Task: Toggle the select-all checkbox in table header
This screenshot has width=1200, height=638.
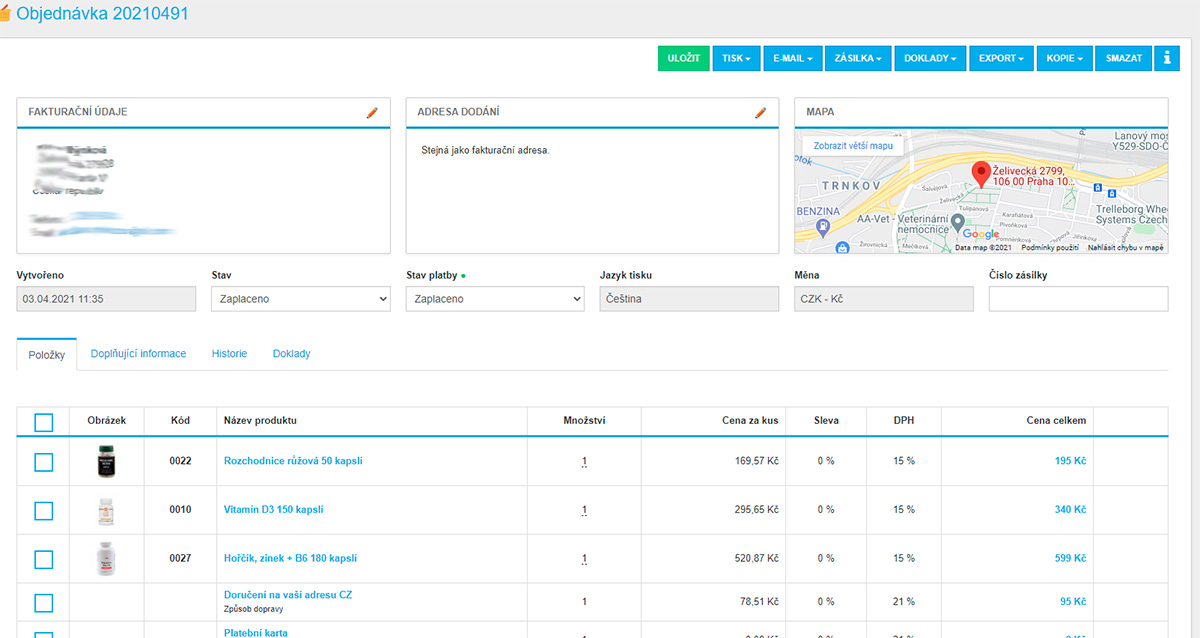Action: pyautogui.click(x=43, y=422)
